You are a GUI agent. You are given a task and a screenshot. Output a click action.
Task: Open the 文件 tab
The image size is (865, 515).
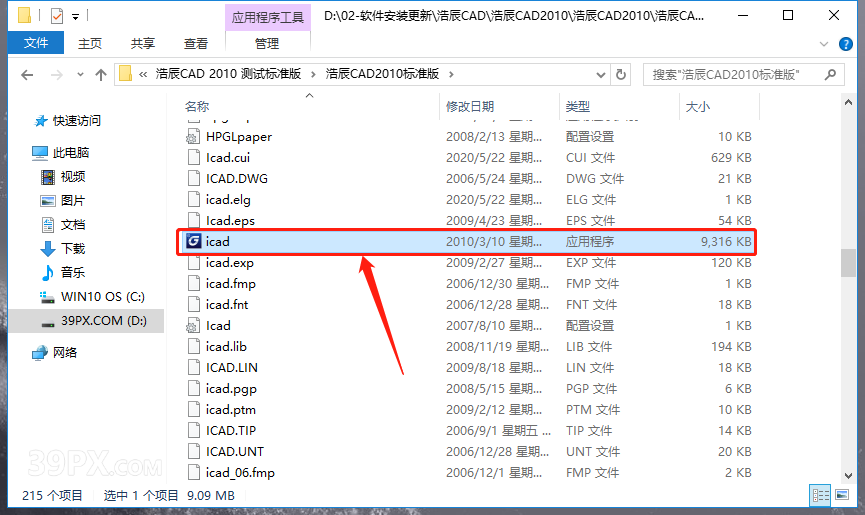point(36,43)
